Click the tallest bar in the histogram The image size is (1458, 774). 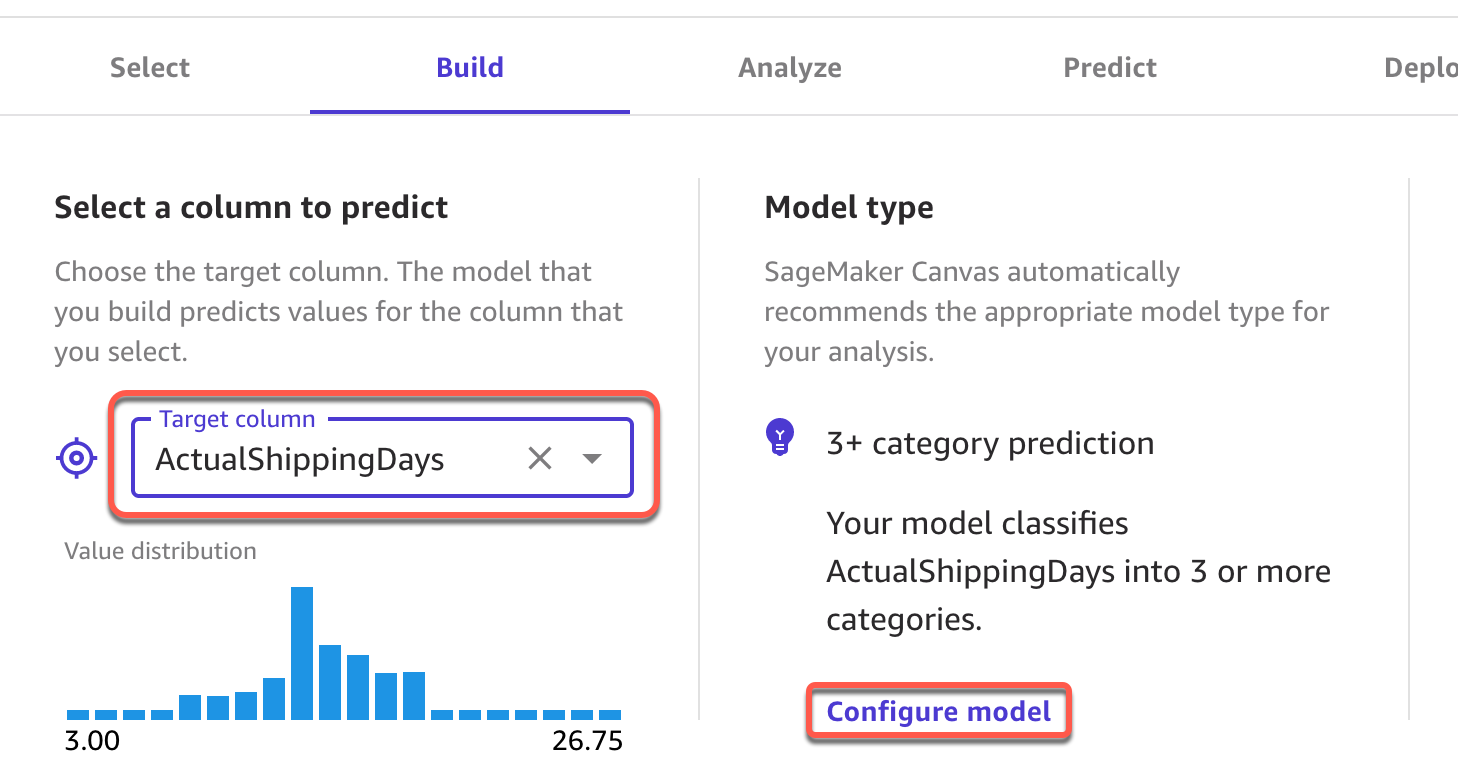(x=302, y=652)
